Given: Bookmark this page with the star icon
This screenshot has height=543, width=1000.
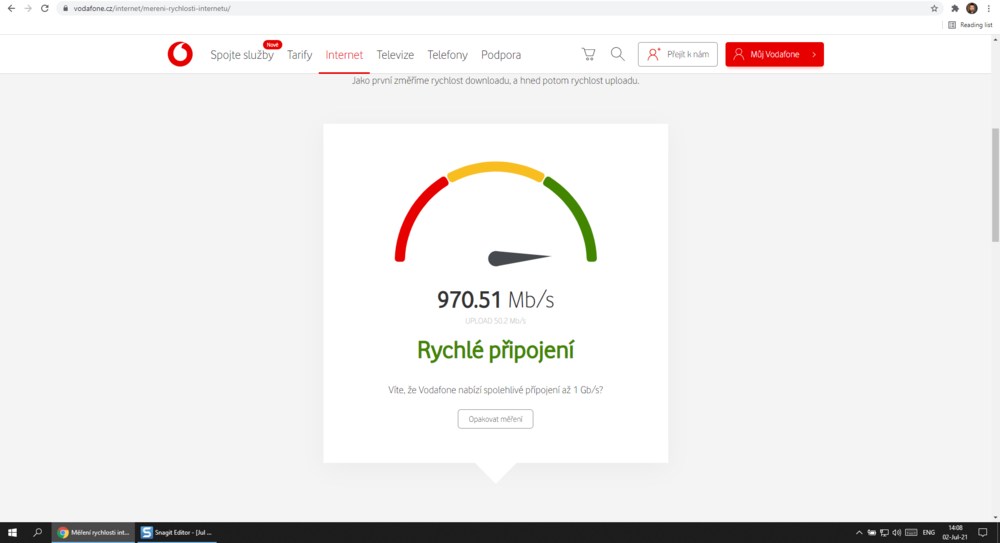Looking at the screenshot, I should pos(934,8).
